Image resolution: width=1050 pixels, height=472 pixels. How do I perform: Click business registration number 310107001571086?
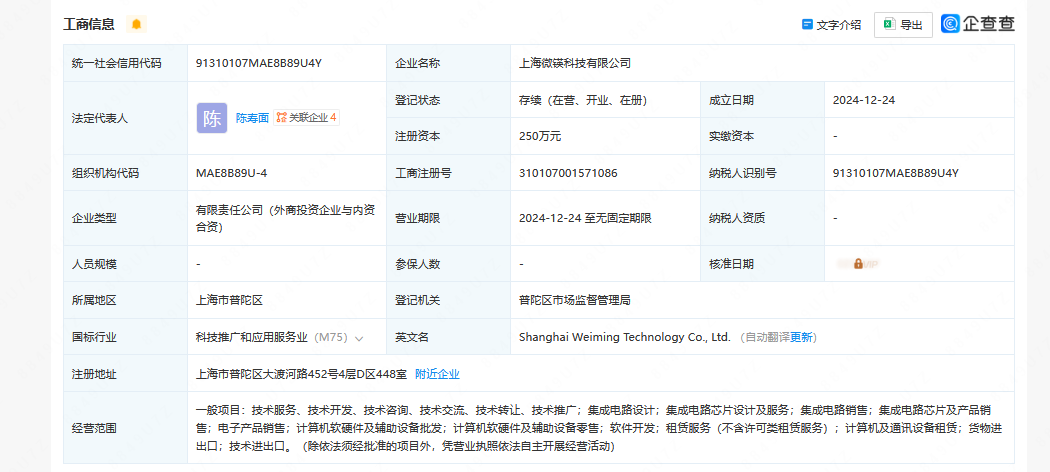point(568,173)
